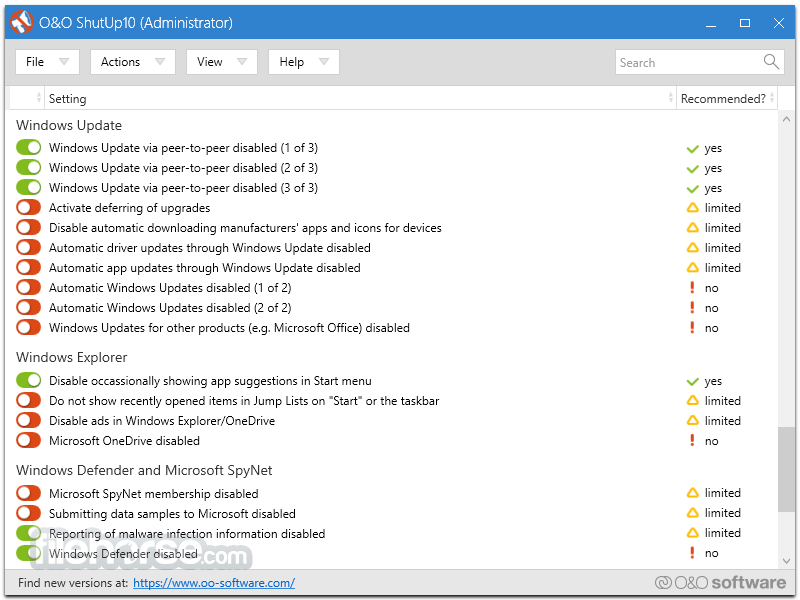Enable Automatic driver updates disabled switch
The height and width of the screenshot is (600, 800).
[x=29, y=247]
